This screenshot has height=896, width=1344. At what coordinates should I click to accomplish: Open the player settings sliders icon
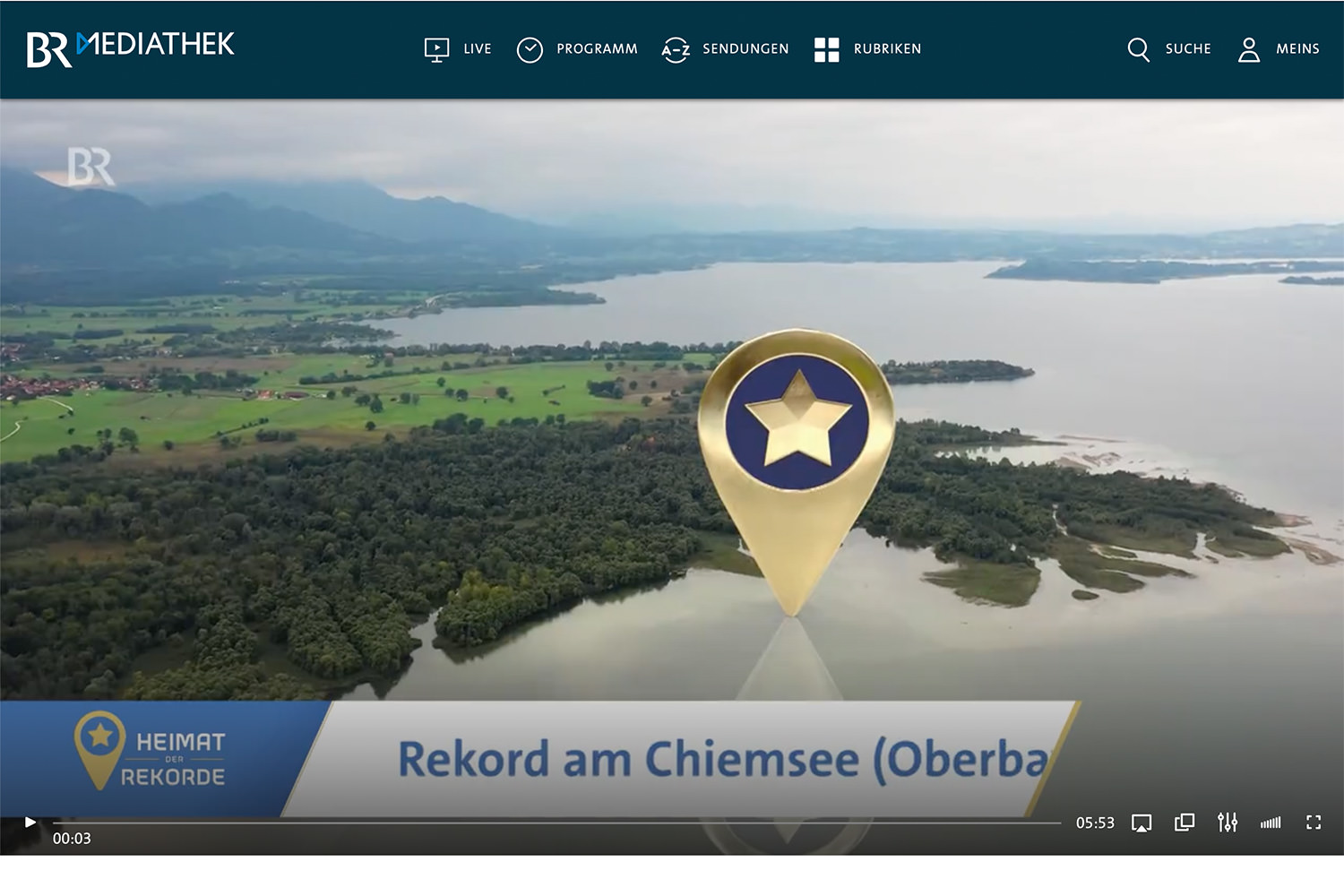point(1228,823)
